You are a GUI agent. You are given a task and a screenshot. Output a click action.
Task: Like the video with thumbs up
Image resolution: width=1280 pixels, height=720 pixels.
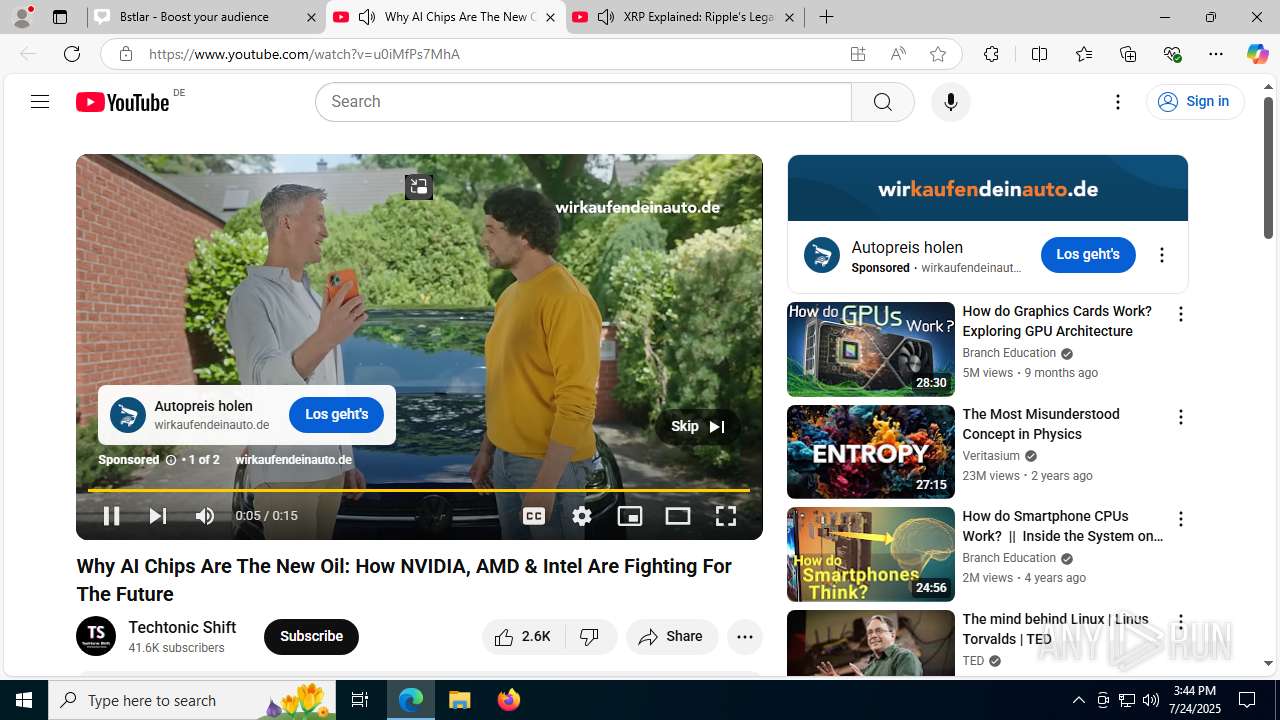(524, 637)
